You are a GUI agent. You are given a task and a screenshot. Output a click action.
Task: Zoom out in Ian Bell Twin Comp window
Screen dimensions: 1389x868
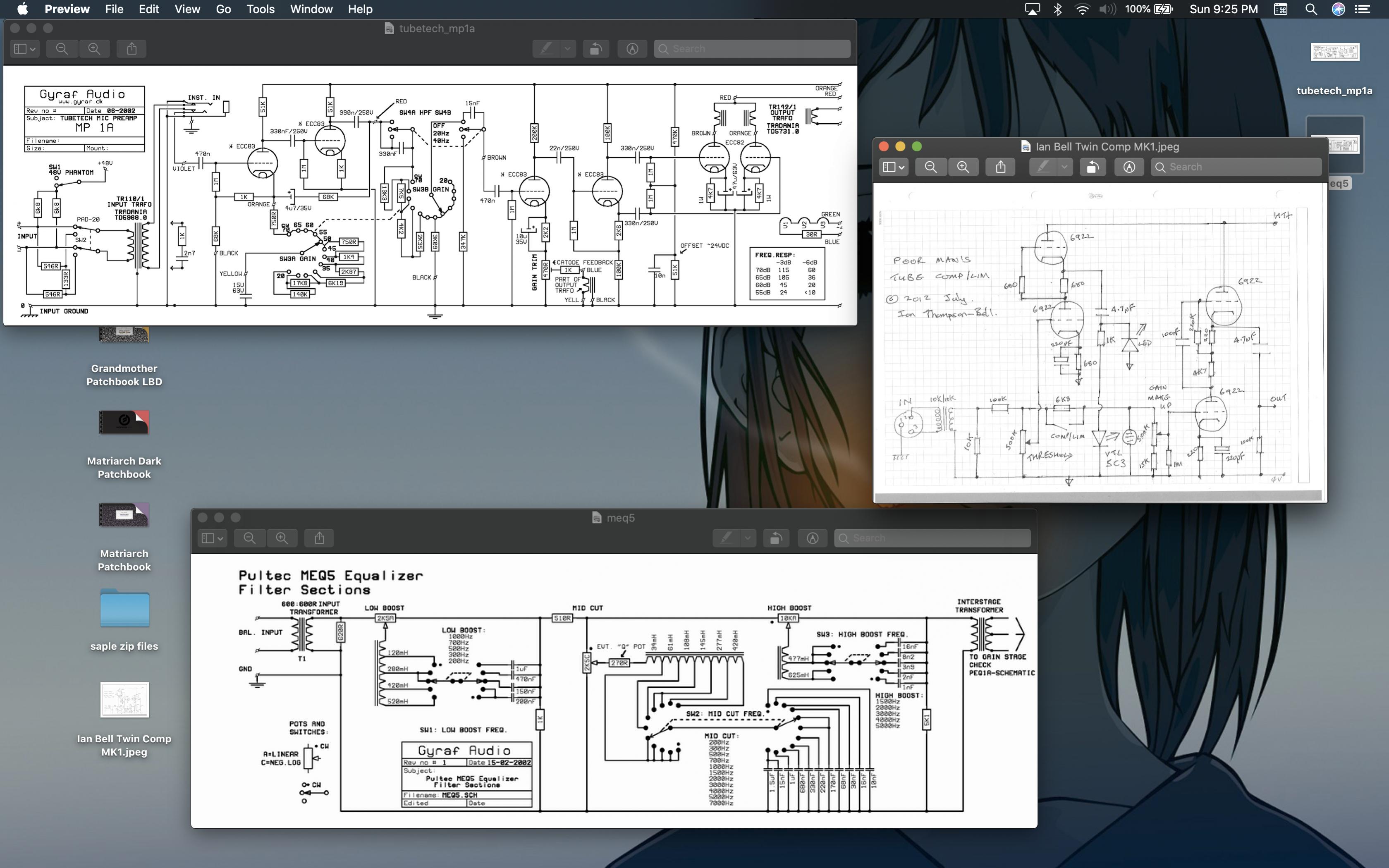click(x=930, y=167)
